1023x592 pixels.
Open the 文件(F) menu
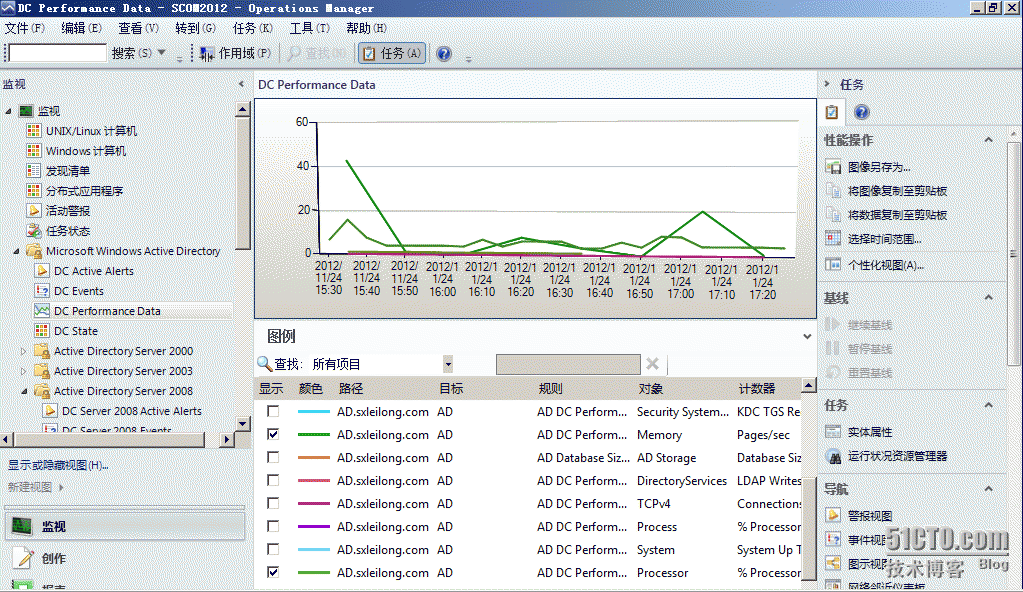25,28
